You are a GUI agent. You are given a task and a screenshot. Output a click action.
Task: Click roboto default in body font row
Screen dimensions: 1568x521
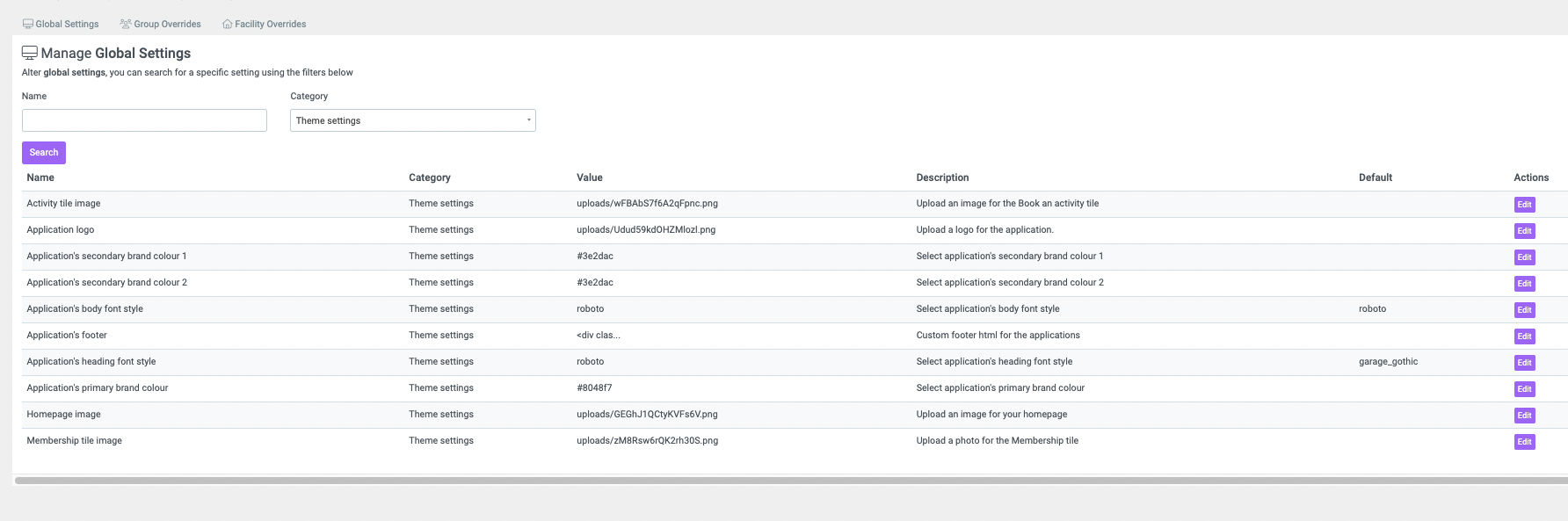pyautogui.click(x=1372, y=309)
